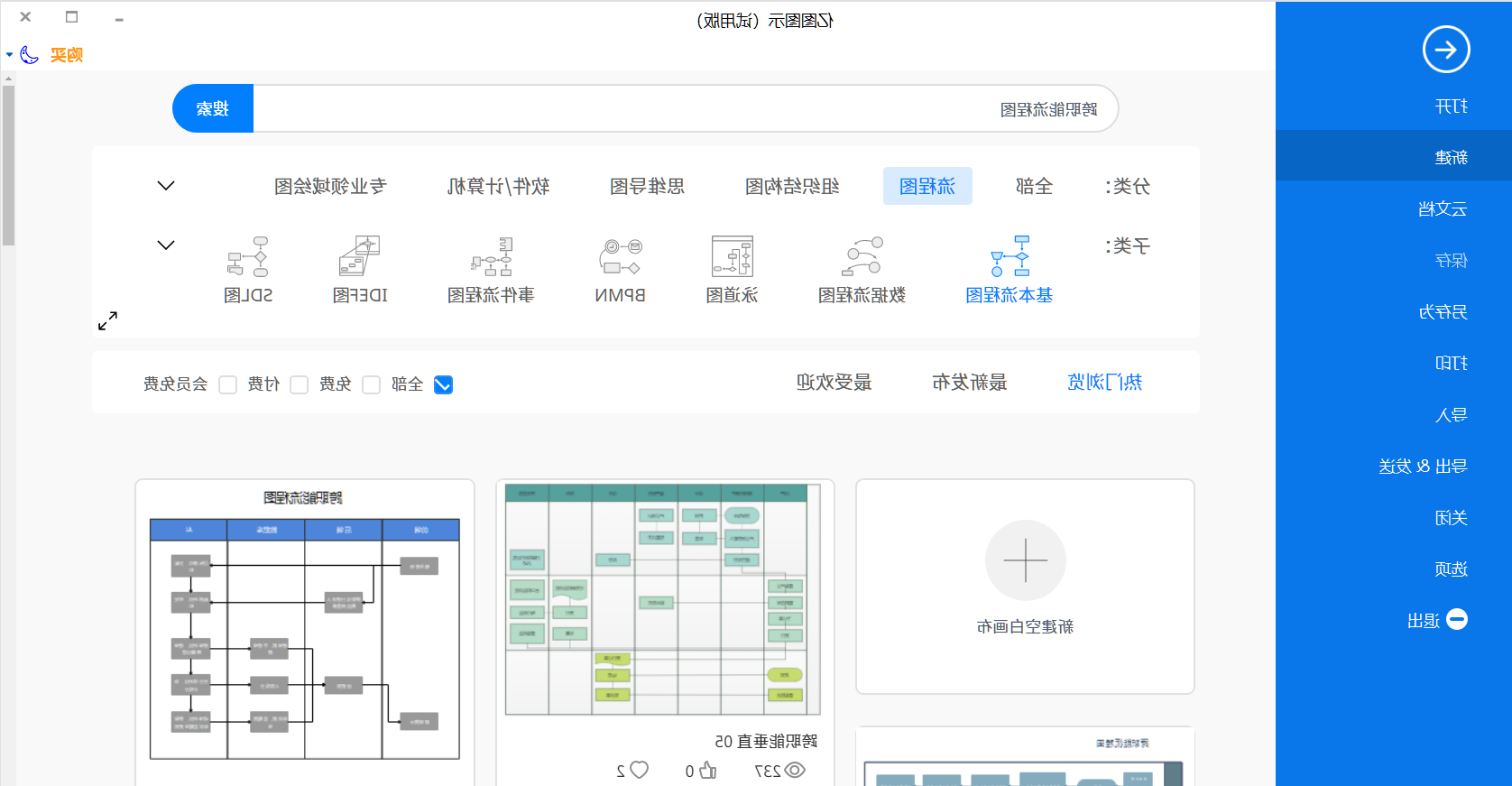
Task: Select the SDL图 subcategory icon
Action: [x=248, y=256]
